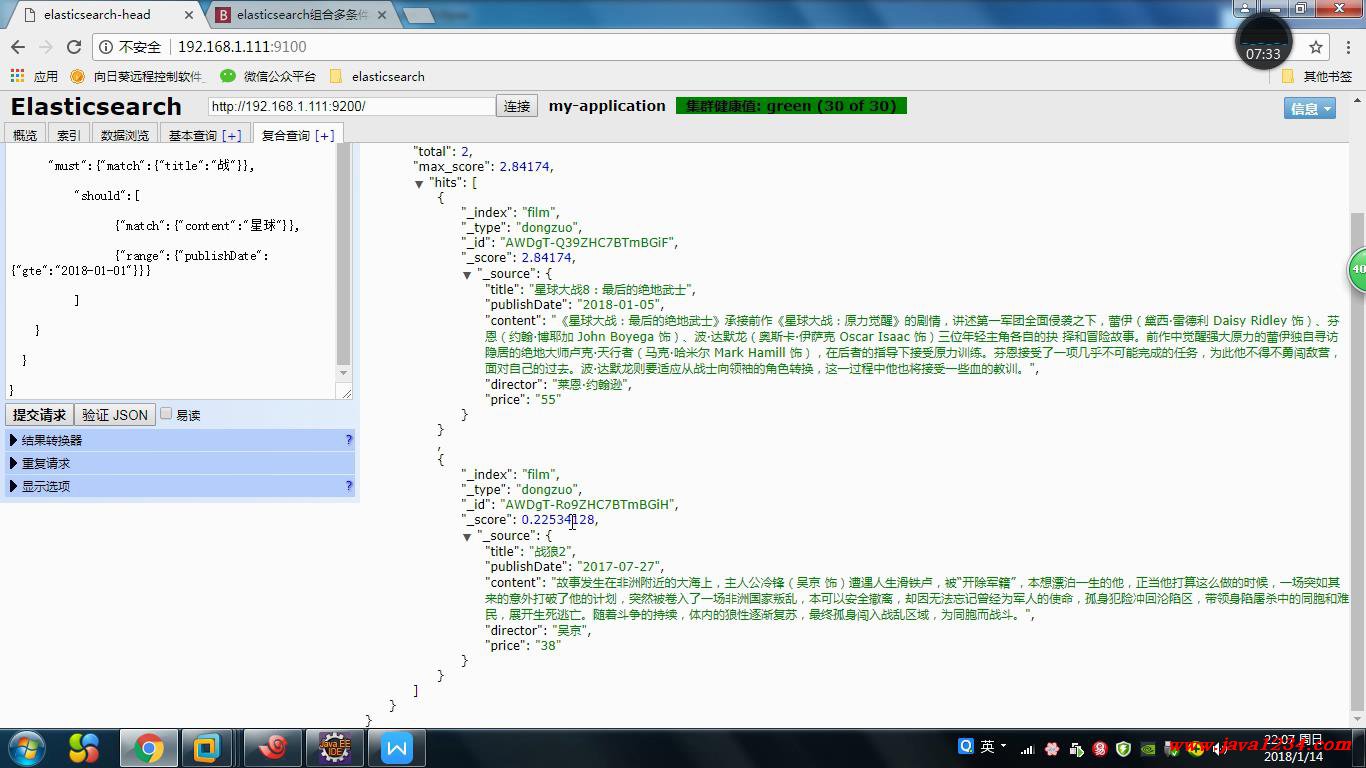Viewport: 1366px width, 768px height.
Task: Open the 其他书签 folder
Action: pyautogui.click(x=1317, y=76)
